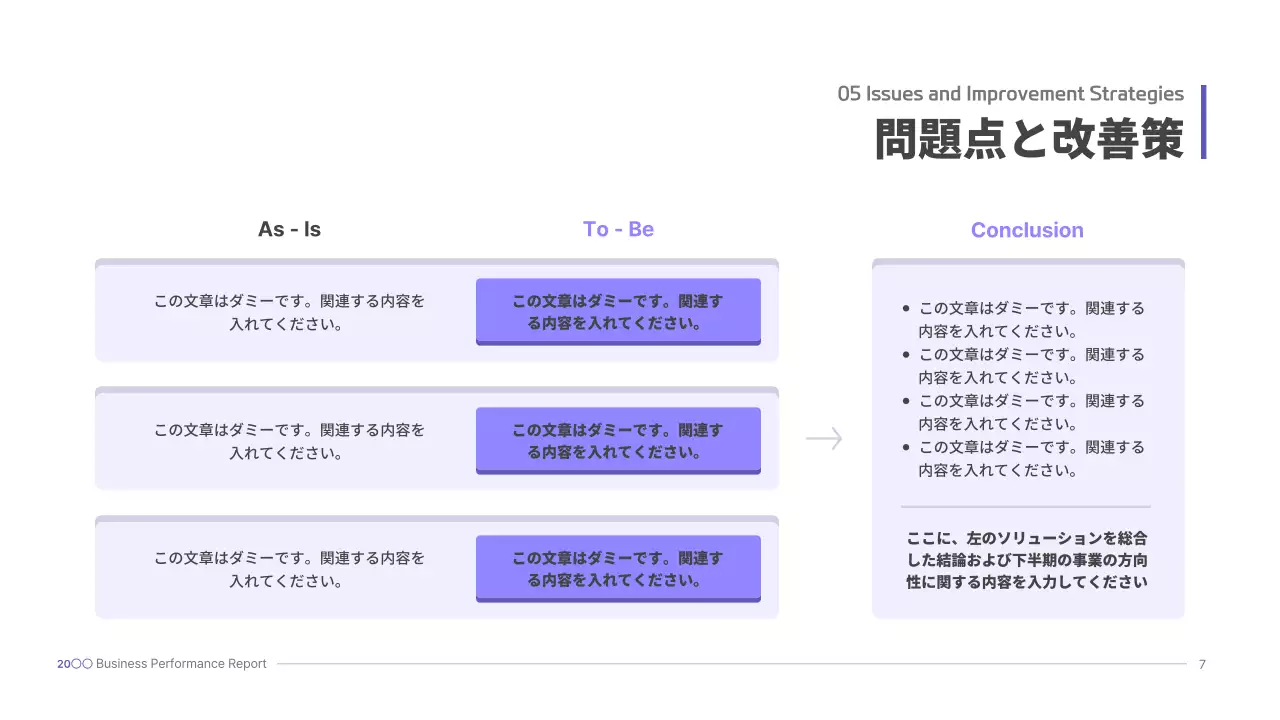The width and height of the screenshot is (1280, 720).
Task: Select the first purple To-Be box
Action: point(618,312)
